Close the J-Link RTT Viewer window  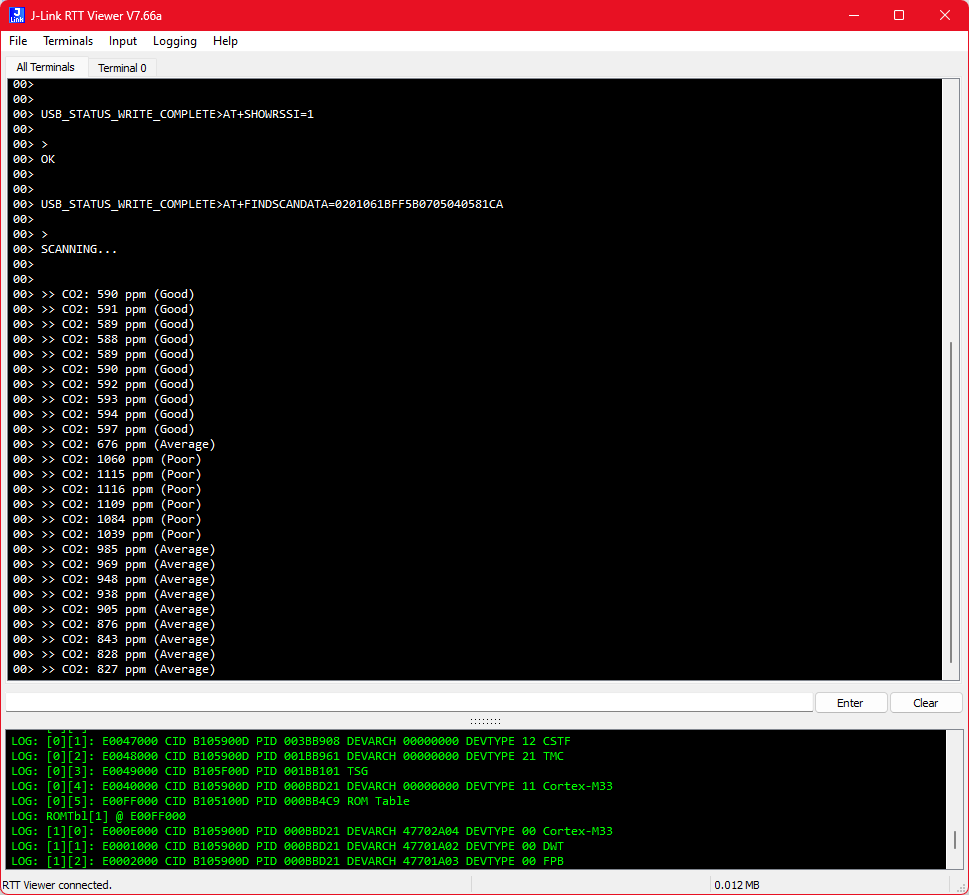945,15
